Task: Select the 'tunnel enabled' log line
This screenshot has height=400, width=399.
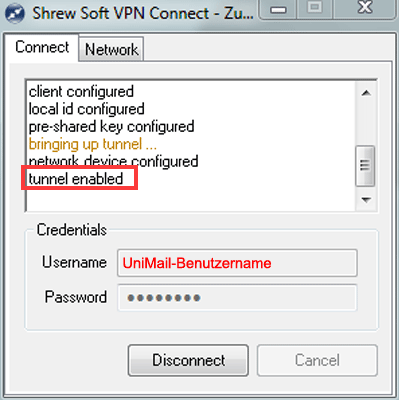Action: point(76,179)
